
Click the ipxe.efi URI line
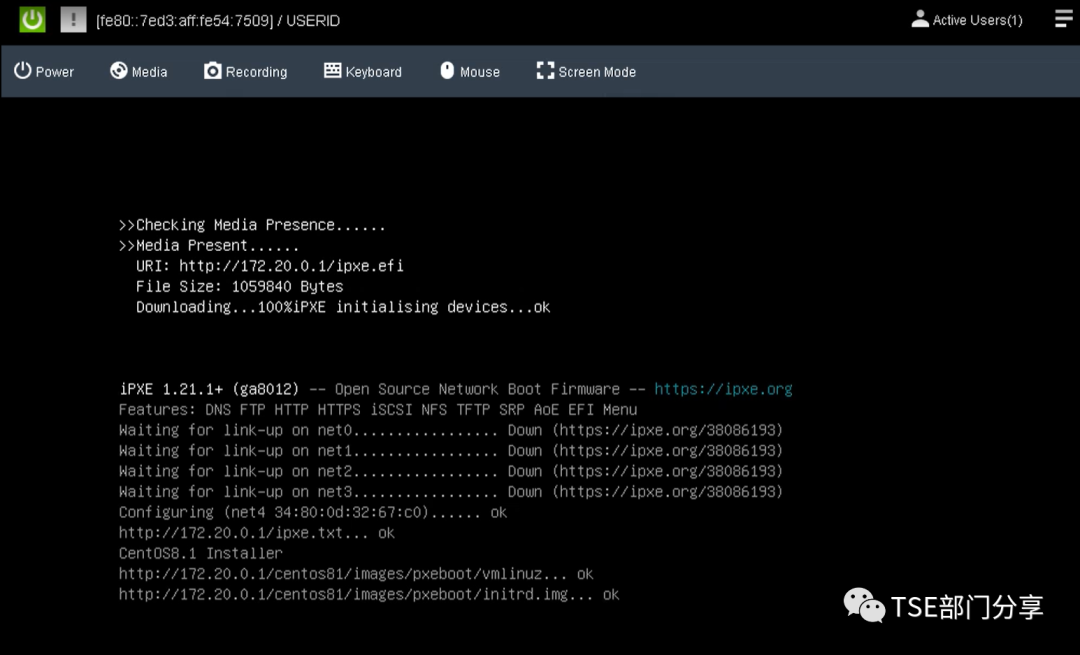(270, 266)
